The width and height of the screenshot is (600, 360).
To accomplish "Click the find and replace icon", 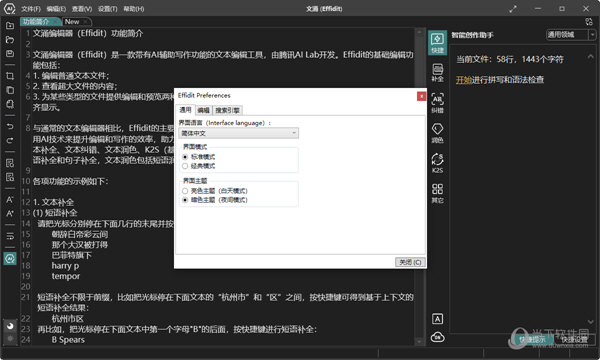I will [x=10, y=177].
